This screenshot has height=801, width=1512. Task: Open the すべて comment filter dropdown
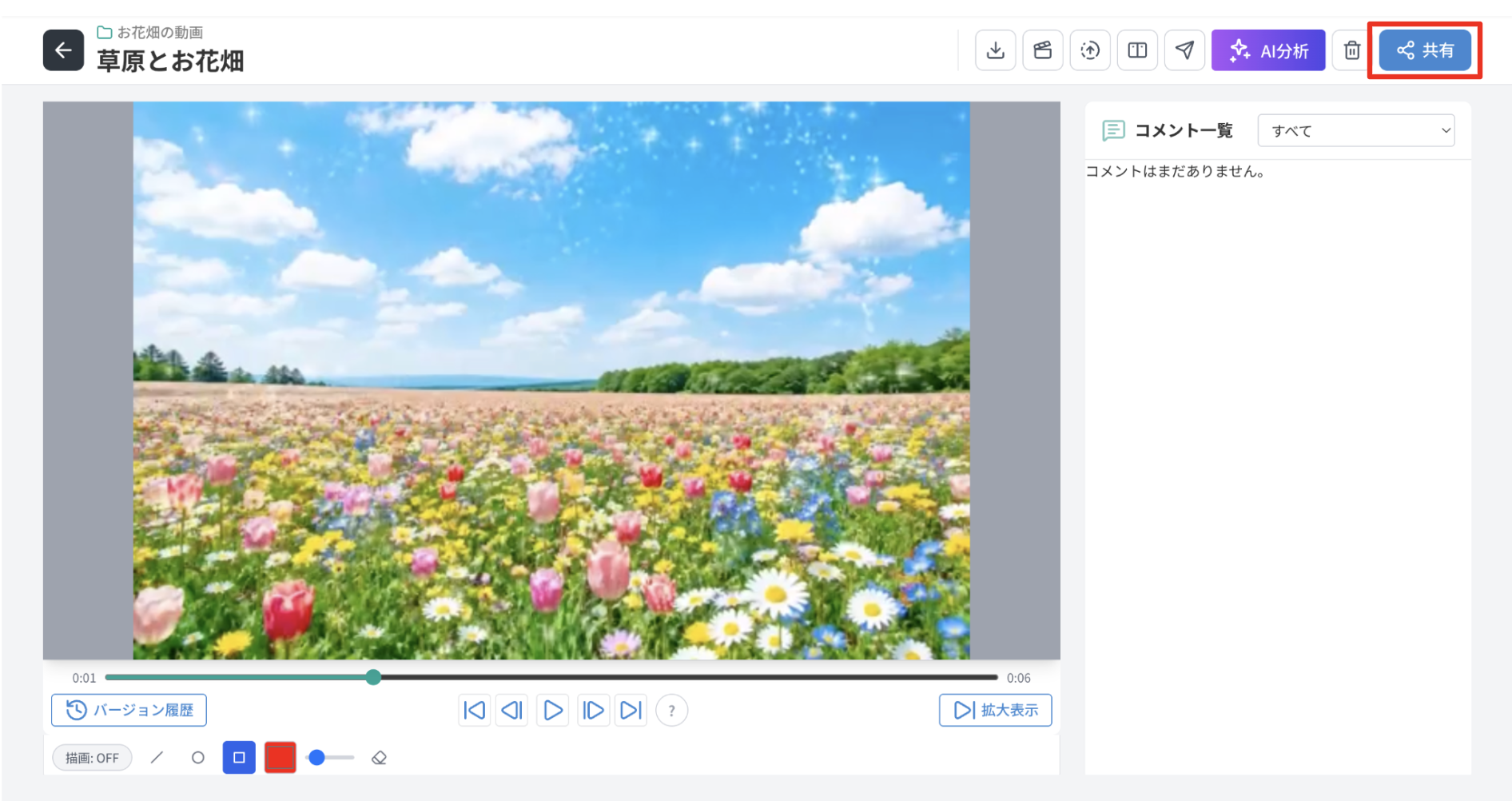(1355, 130)
